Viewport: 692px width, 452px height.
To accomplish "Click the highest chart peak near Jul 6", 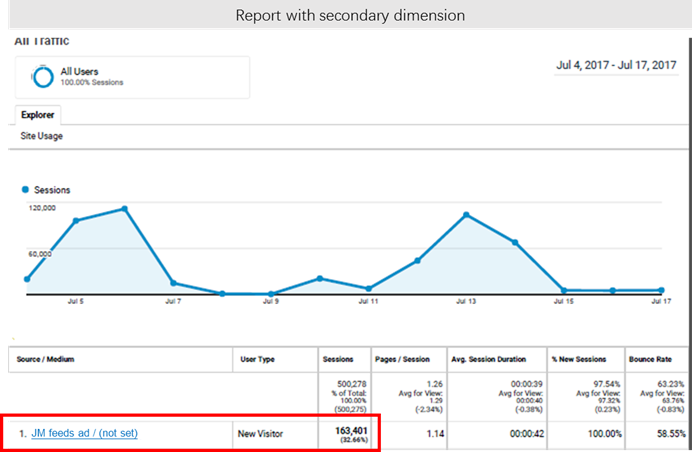I will pyautogui.click(x=124, y=208).
